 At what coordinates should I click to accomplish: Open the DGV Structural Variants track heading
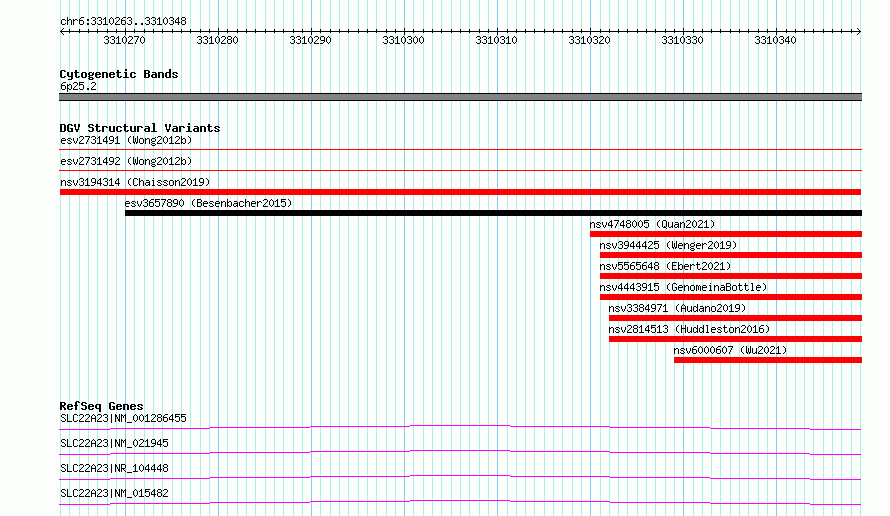click(x=140, y=128)
